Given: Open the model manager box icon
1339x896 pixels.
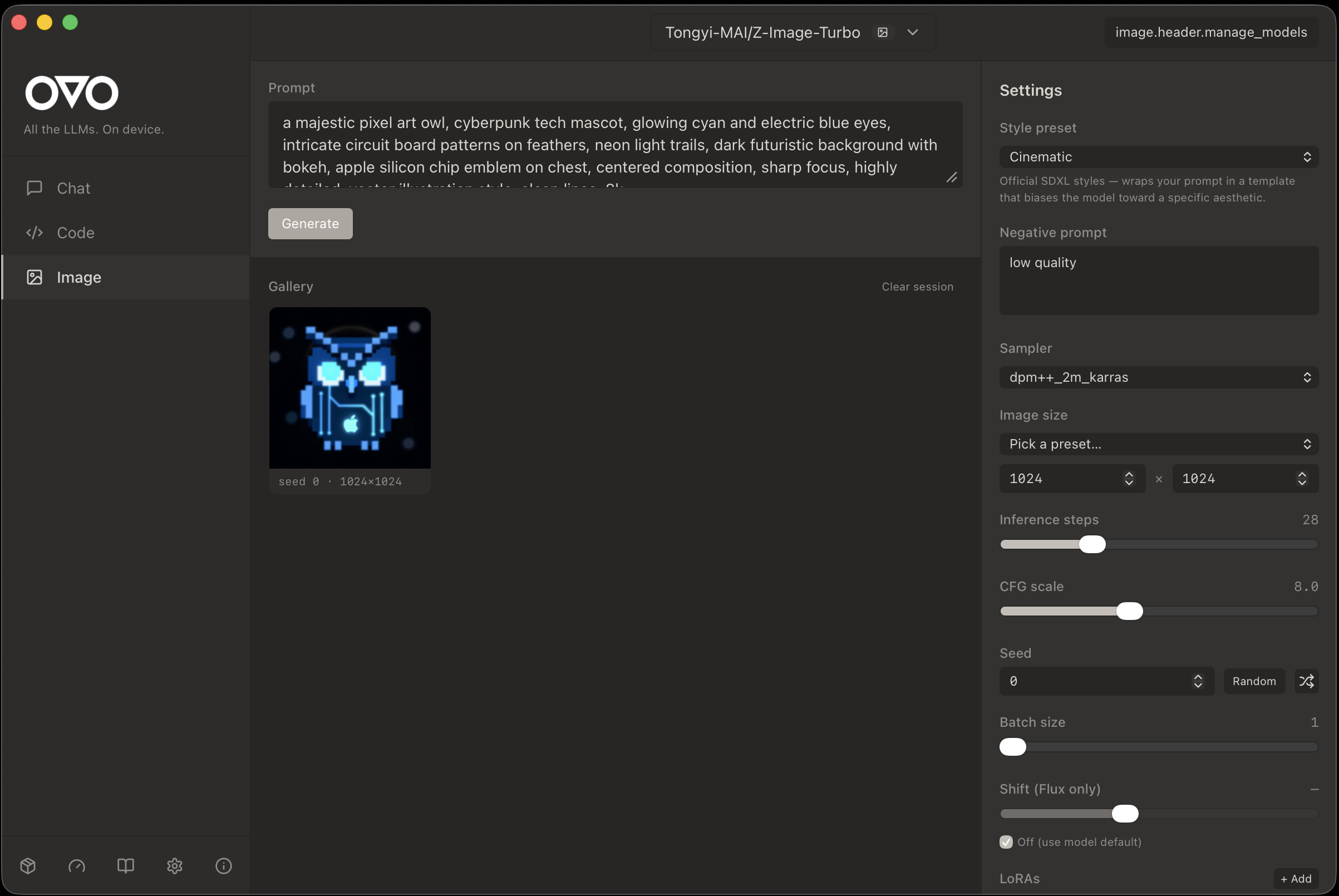Looking at the screenshot, I should pos(27,867).
